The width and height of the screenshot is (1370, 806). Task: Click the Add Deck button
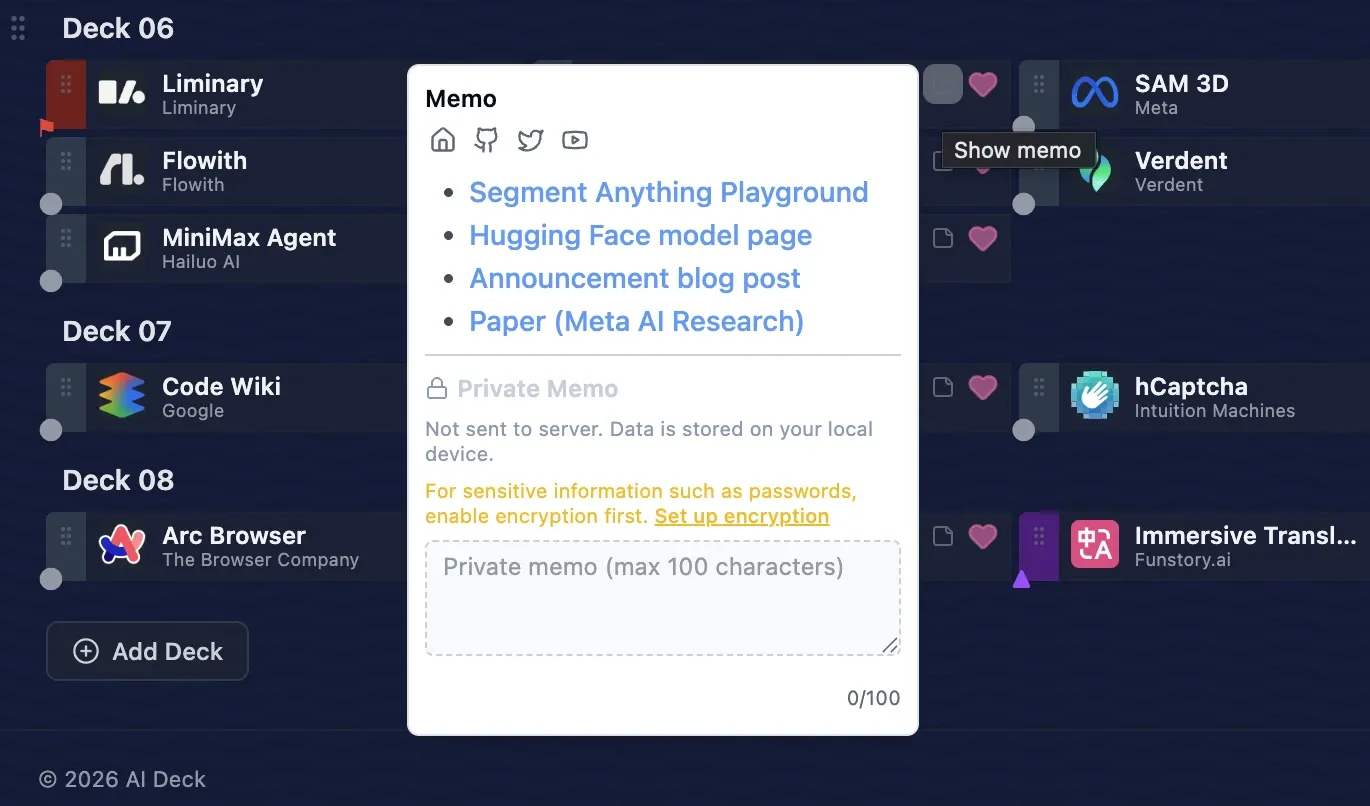[147, 651]
